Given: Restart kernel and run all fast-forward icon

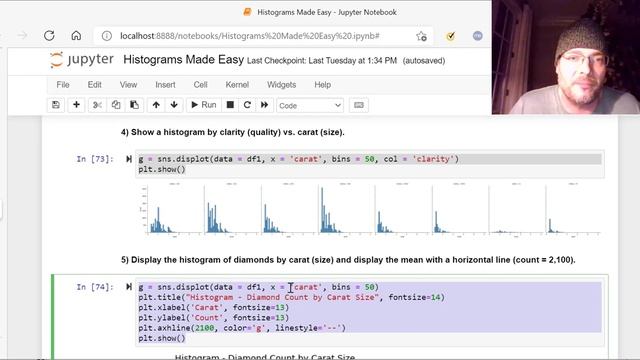Looking at the screenshot, I should (264, 105).
